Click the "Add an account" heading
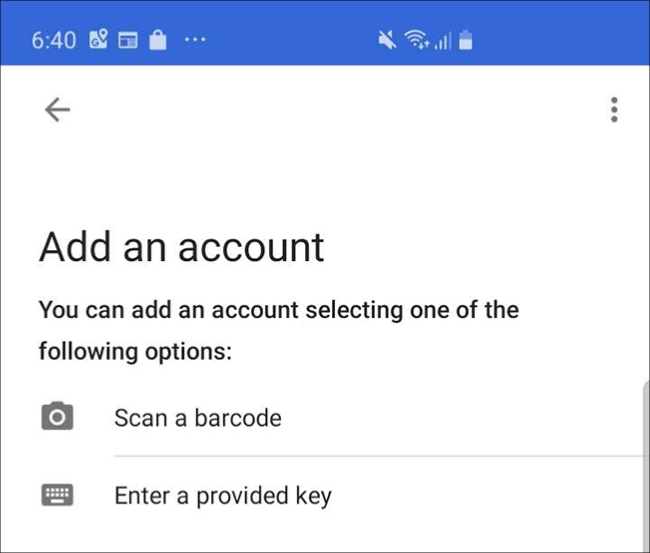This screenshot has width=650, height=553. 182,247
